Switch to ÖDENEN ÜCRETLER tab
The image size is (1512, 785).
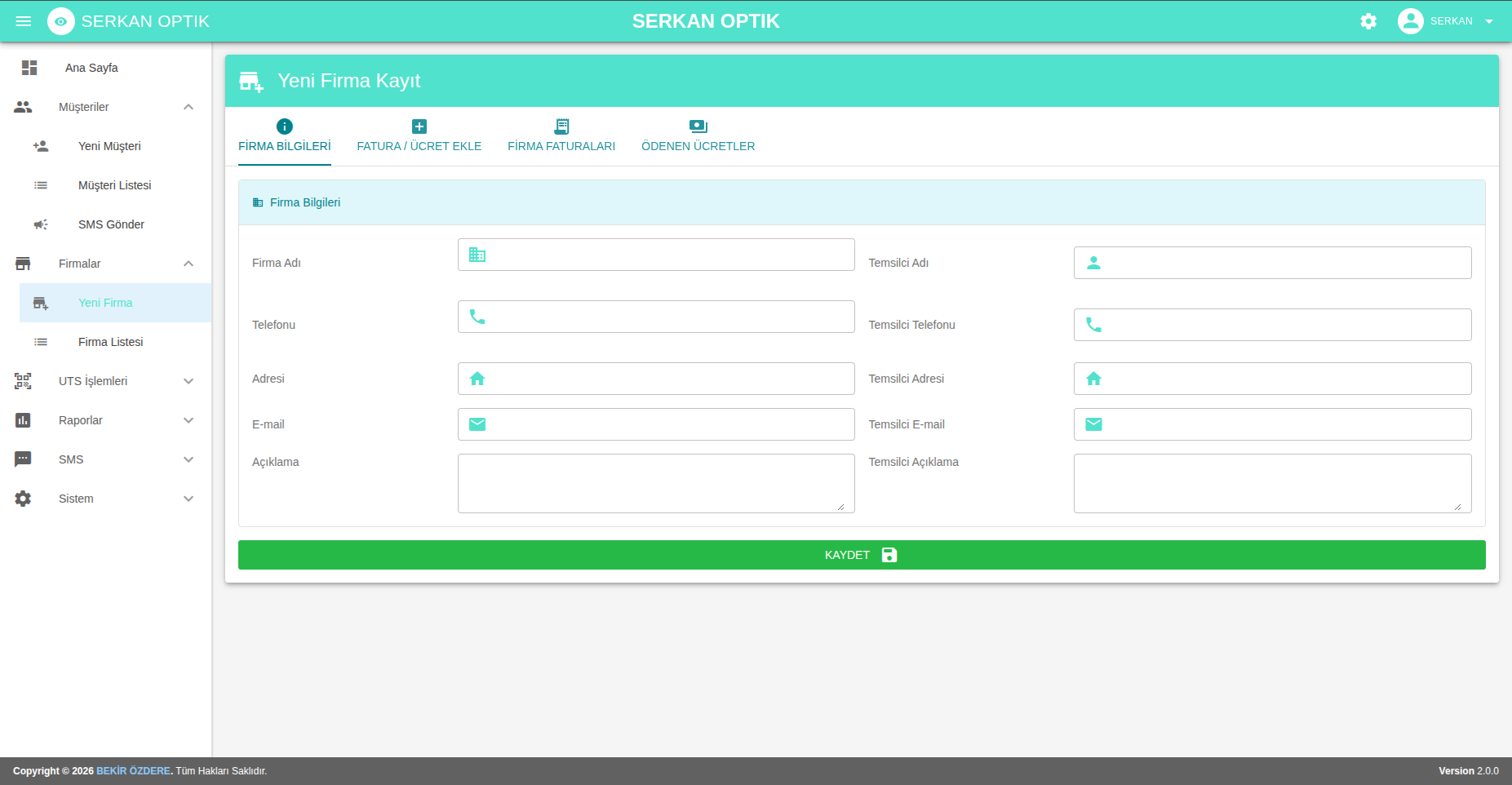[x=698, y=137]
